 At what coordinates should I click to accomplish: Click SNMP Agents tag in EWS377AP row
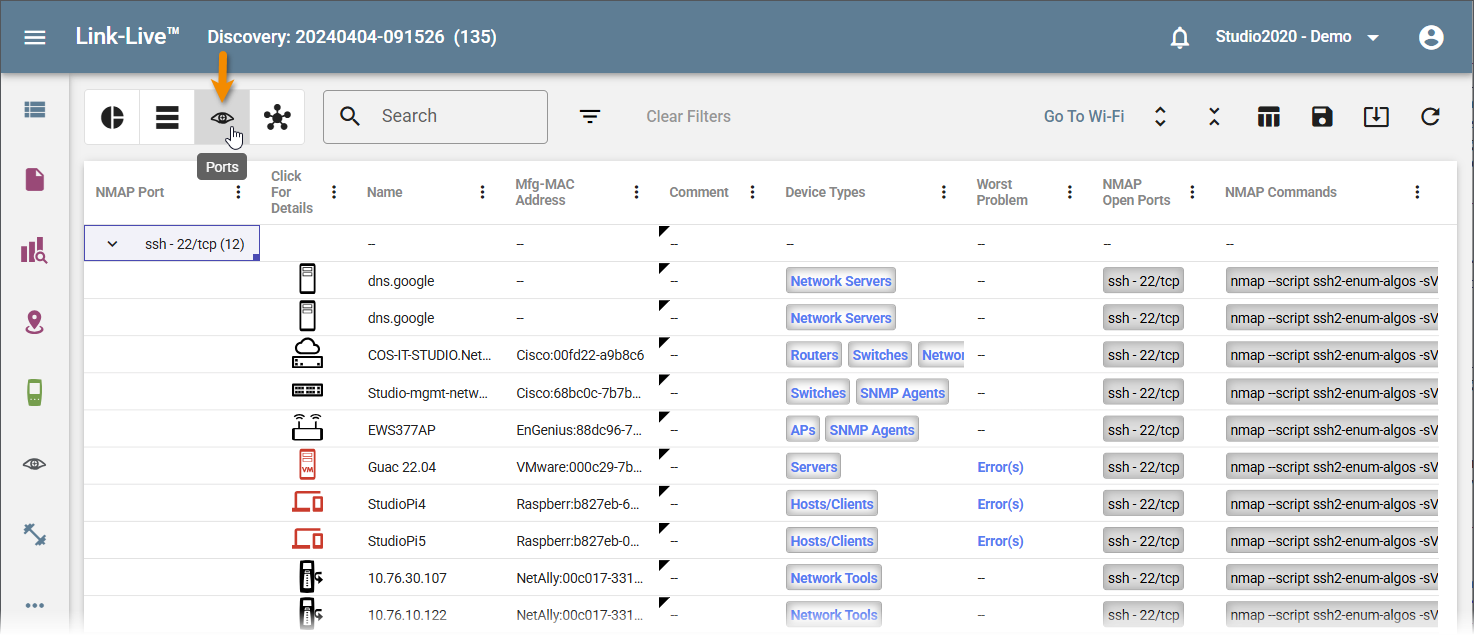point(872,430)
